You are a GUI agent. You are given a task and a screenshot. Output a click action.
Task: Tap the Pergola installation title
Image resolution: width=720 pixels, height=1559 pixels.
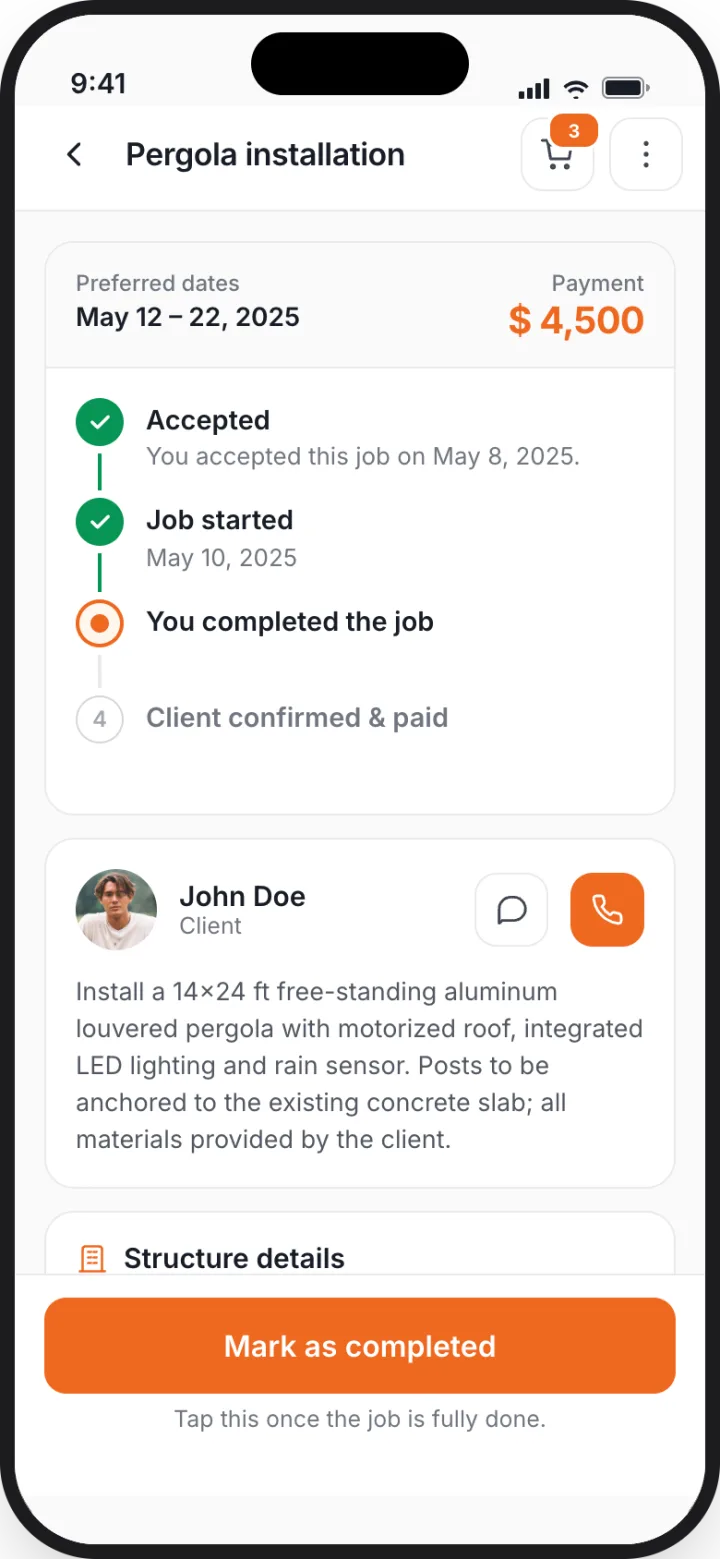click(265, 155)
